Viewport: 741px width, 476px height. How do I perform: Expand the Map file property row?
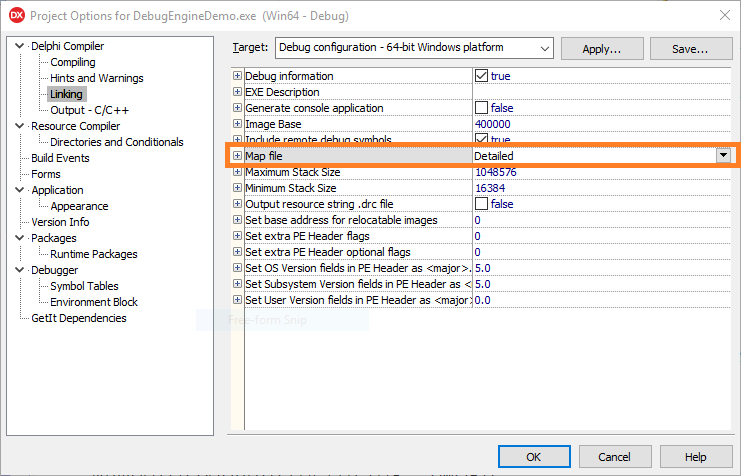tap(237, 156)
